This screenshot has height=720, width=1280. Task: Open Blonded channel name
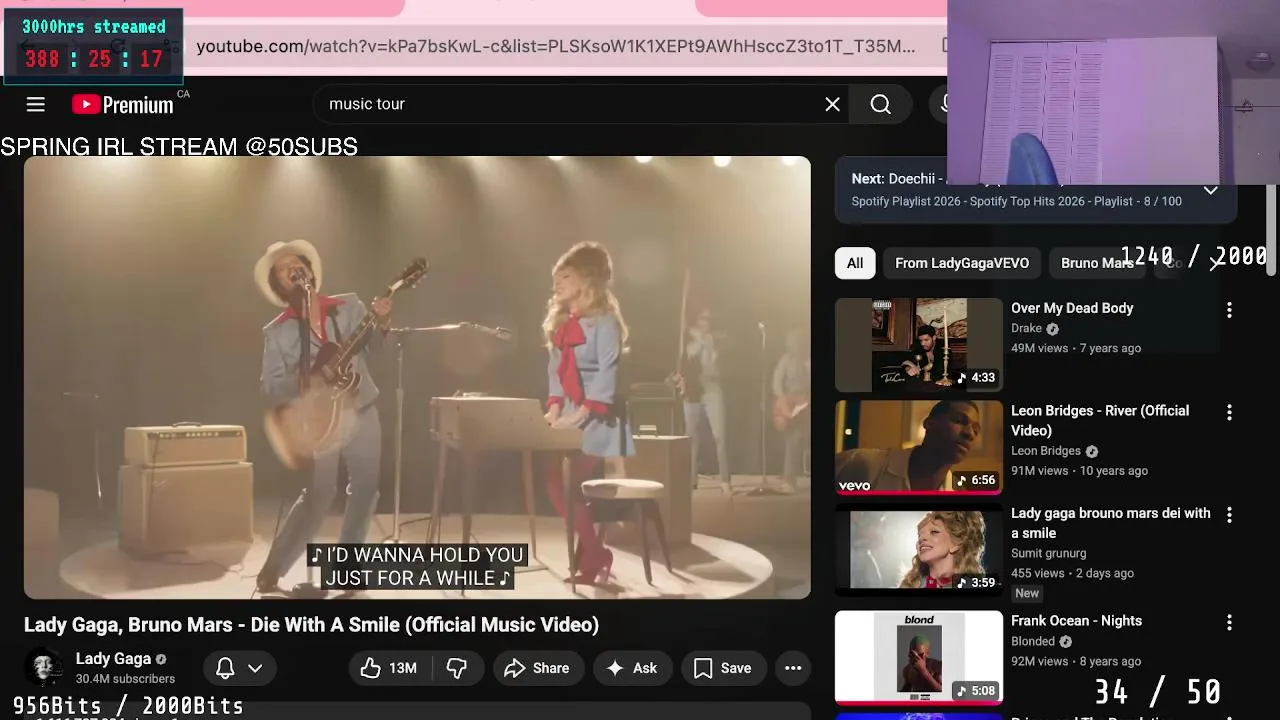click(x=1033, y=641)
